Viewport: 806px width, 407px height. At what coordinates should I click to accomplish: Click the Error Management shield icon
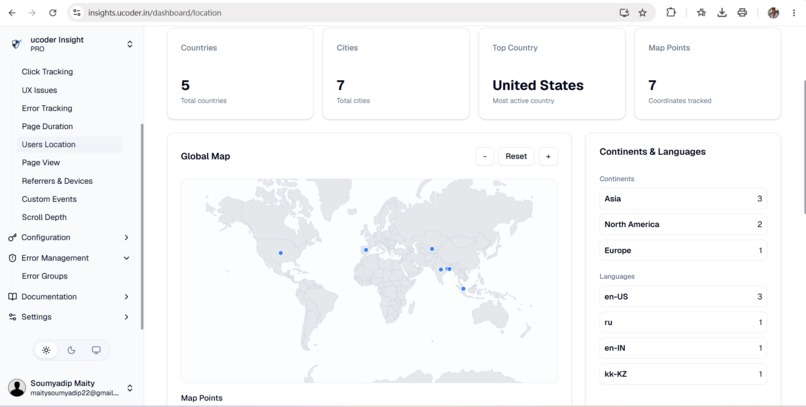click(x=12, y=258)
